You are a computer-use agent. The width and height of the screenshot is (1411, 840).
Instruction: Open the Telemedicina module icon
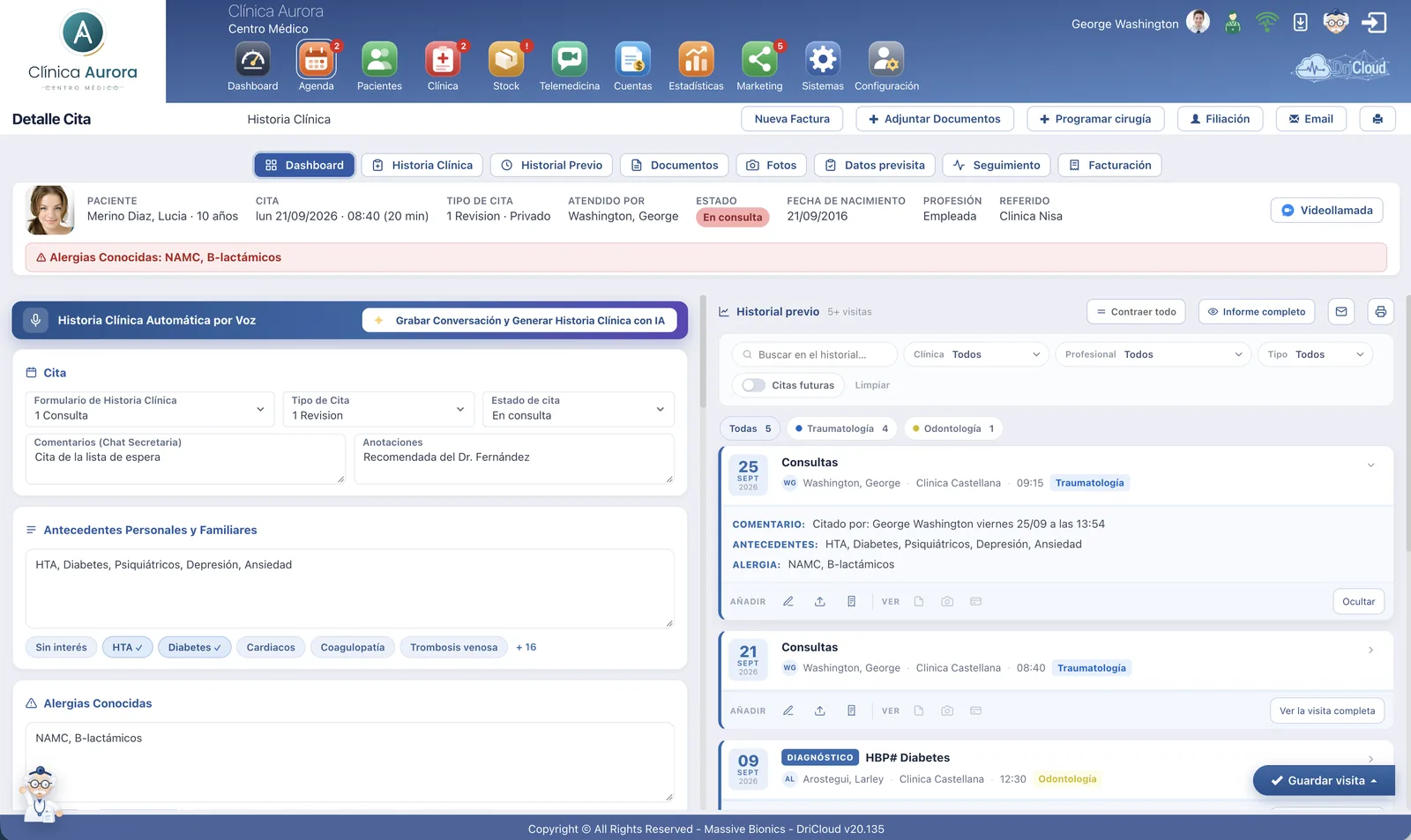click(x=570, y=60)
